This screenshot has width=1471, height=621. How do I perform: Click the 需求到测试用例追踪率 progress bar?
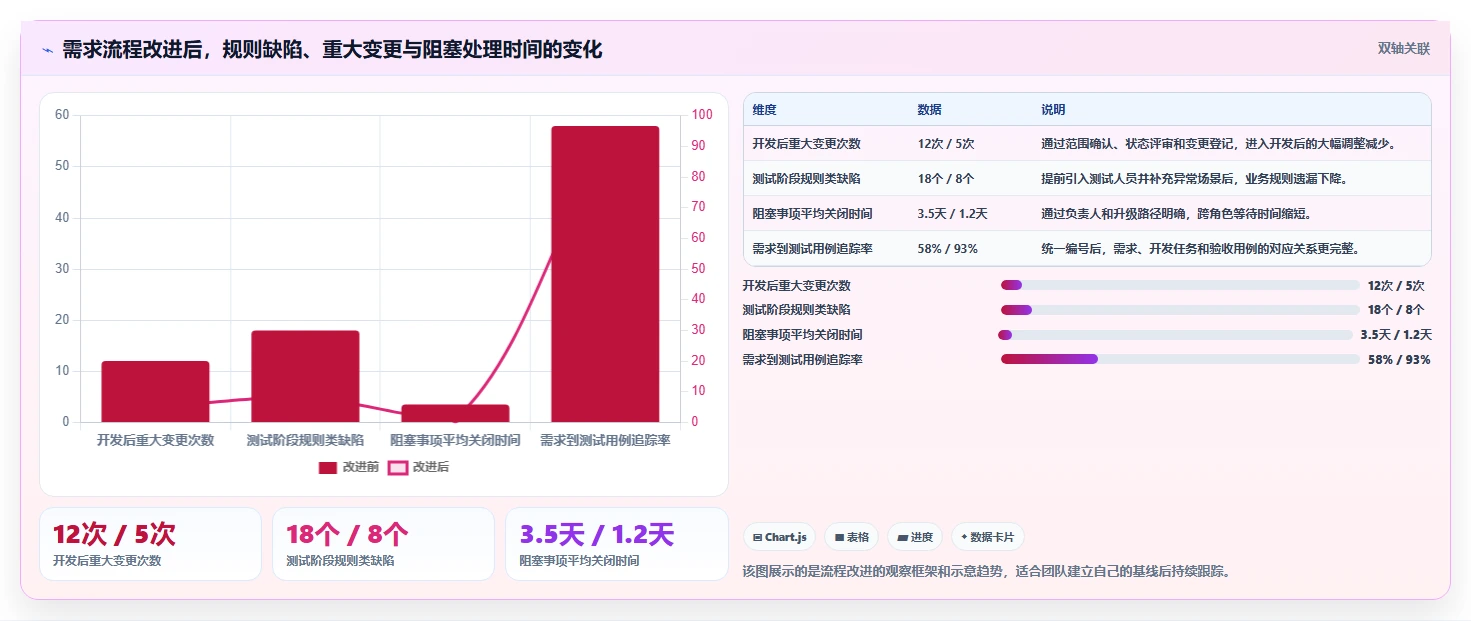pyautogui.click(x=1180, y=359)
